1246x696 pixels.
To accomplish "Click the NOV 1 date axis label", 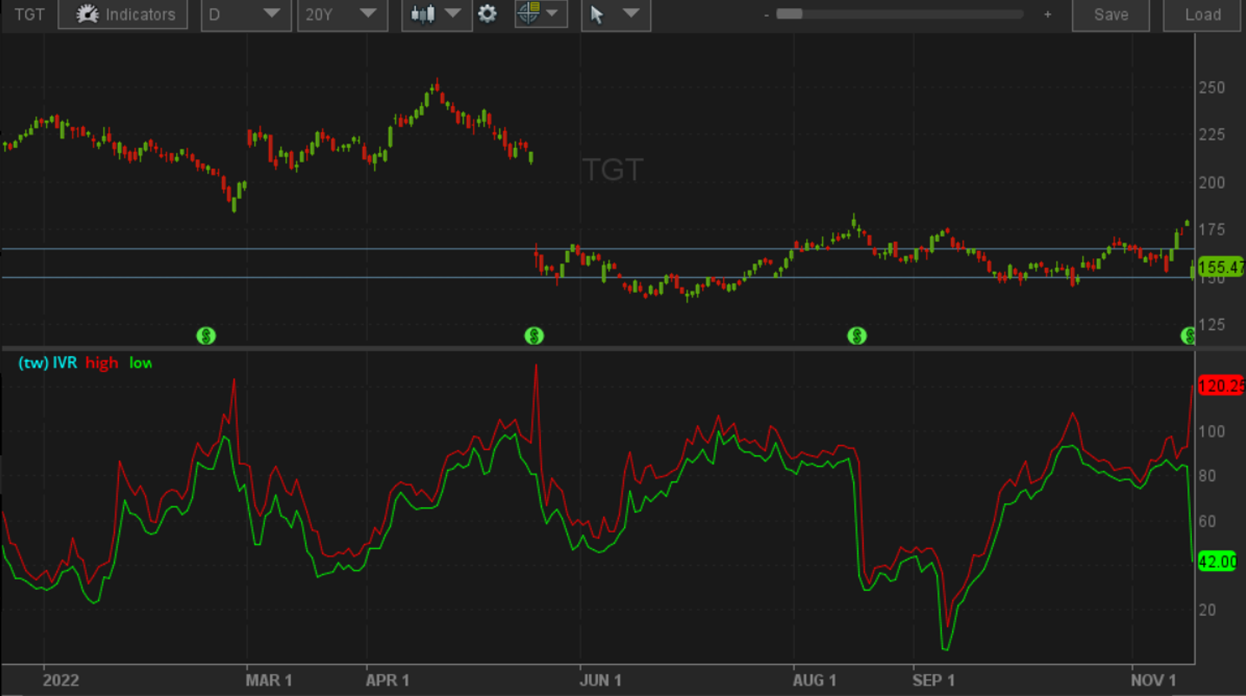I will coord(1153,680).
